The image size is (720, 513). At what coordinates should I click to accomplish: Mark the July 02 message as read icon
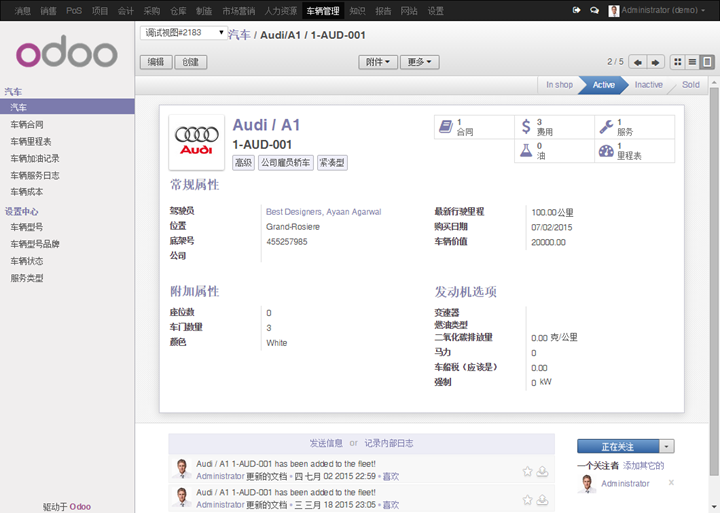(x=542, y=471)
